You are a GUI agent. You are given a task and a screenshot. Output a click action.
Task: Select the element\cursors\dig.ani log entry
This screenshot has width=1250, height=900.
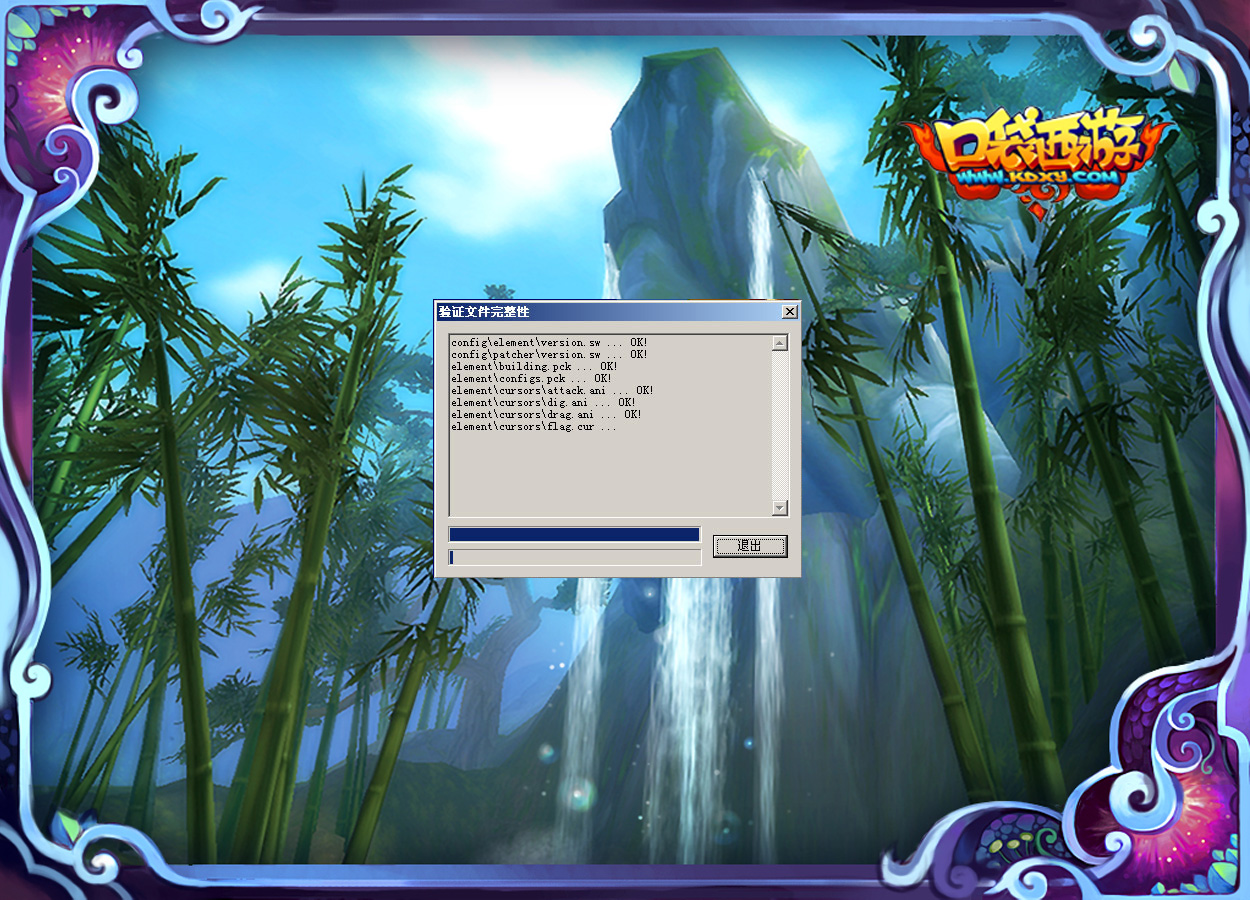pyautogui.click(x=542, y=403)
